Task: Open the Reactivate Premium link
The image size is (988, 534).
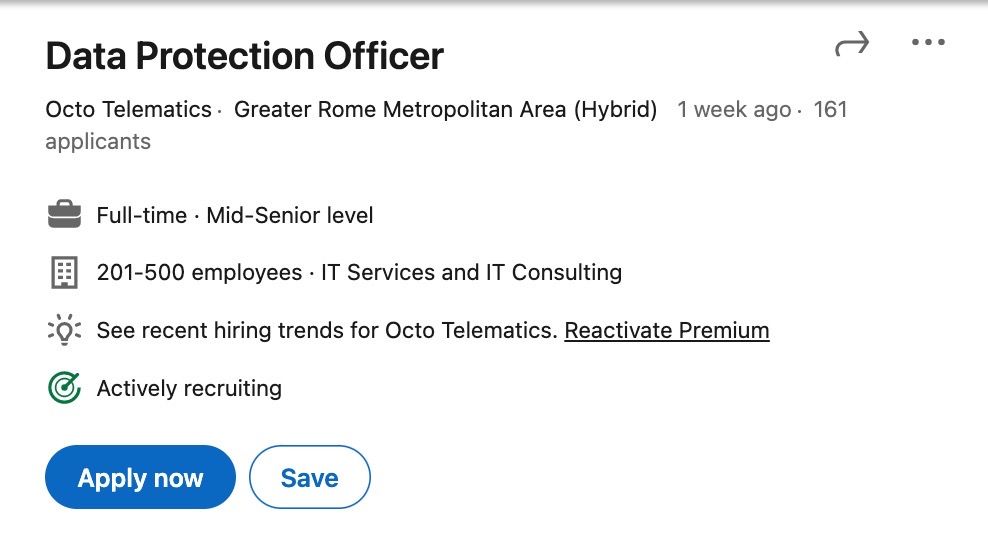Action: [x=667, y=330]
